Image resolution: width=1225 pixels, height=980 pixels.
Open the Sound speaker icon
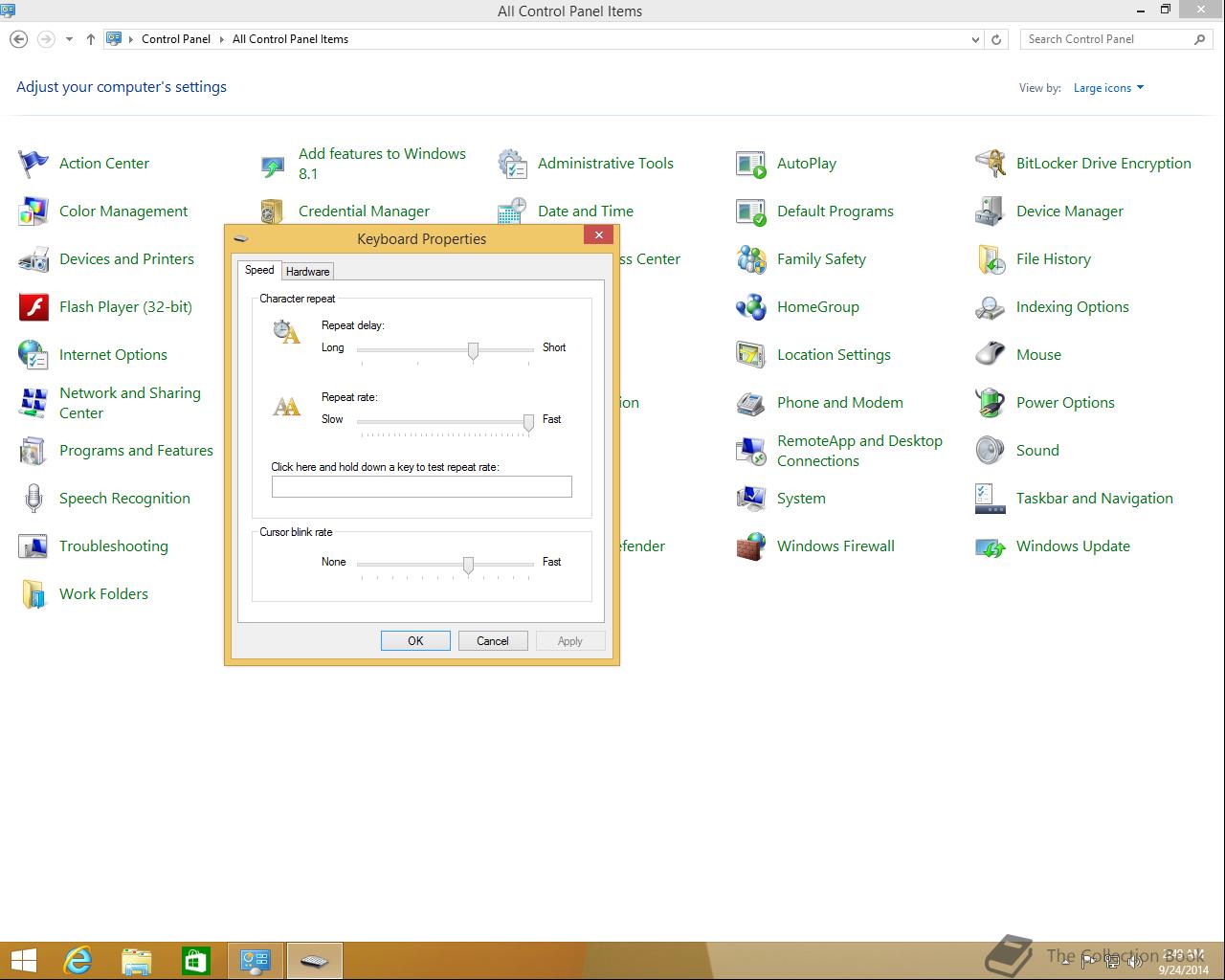tap(991, 451)
